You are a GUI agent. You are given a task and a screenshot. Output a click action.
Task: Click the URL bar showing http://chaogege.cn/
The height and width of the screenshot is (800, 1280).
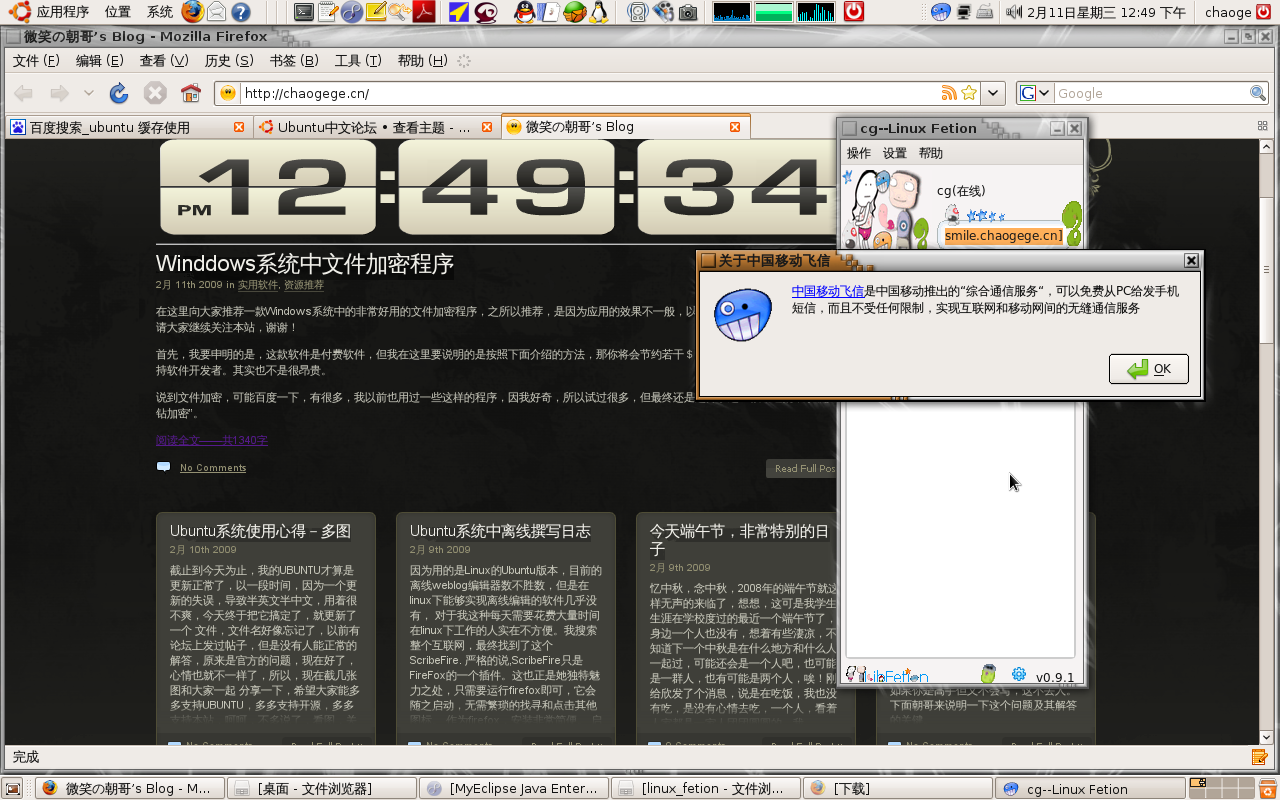pos(590,93)
